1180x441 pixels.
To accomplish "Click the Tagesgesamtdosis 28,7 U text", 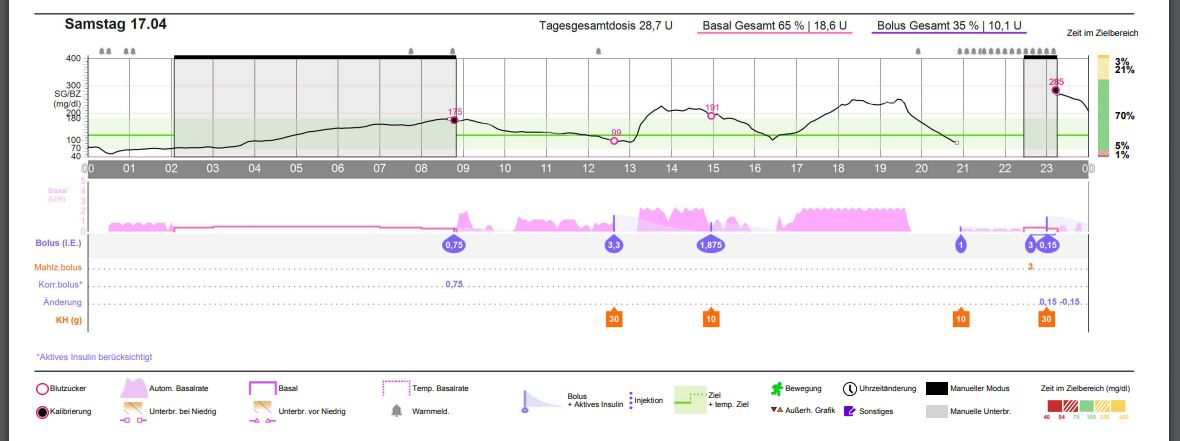I will click(605, 25).
